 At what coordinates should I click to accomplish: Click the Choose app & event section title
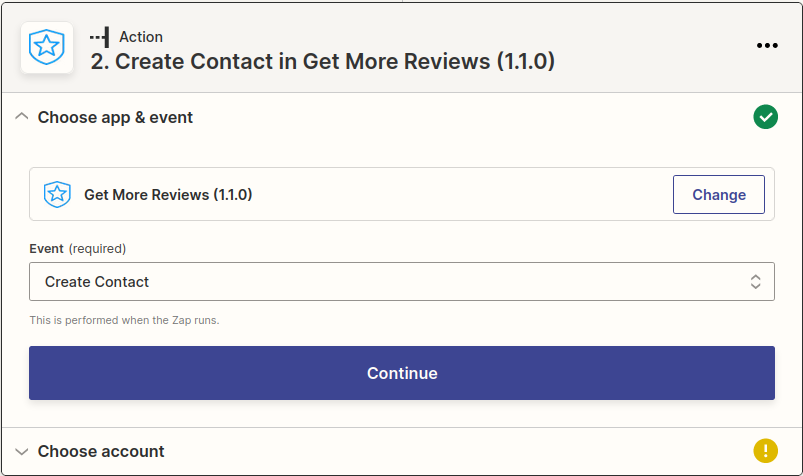click(x=115, y=117)
